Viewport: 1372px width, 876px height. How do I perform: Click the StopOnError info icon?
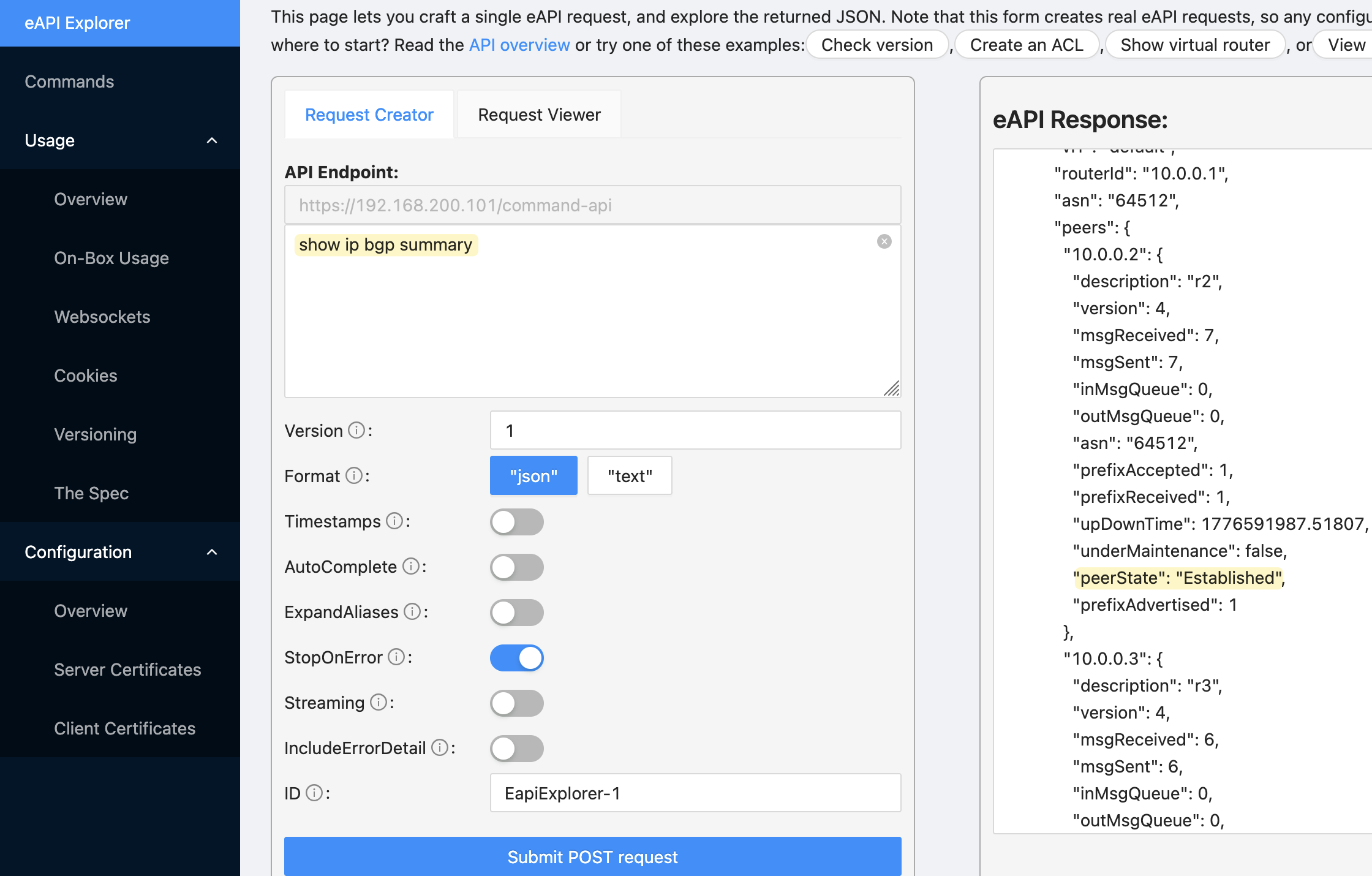(397, 657)
